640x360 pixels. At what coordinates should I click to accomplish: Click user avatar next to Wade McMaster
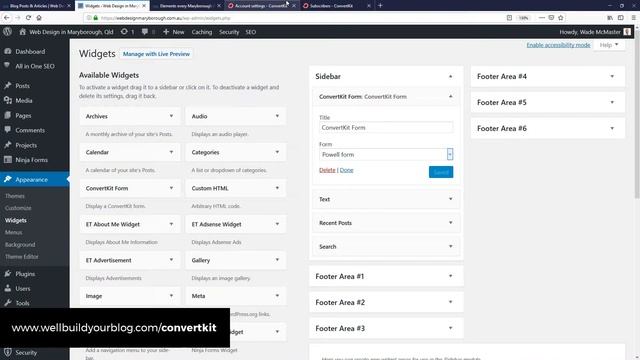click(627, 32)
